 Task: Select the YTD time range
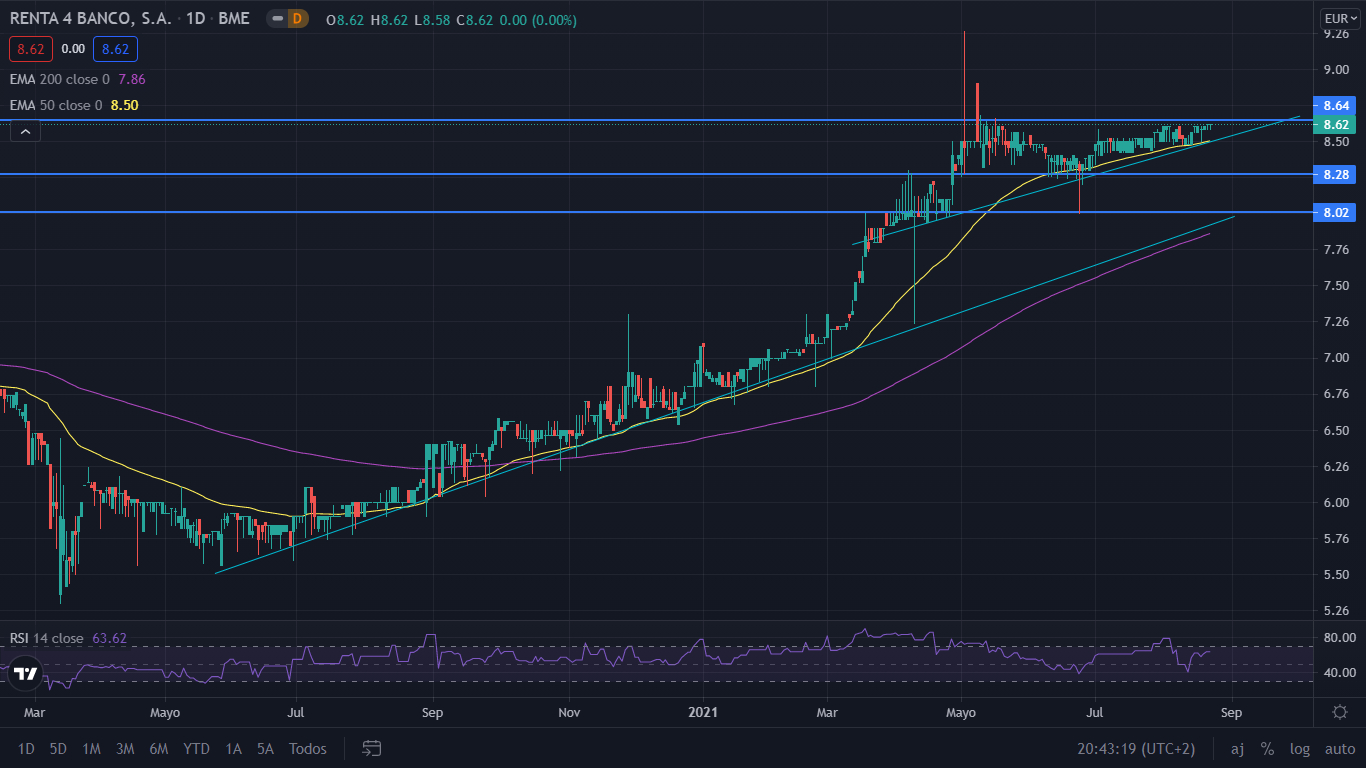point(196,748)
